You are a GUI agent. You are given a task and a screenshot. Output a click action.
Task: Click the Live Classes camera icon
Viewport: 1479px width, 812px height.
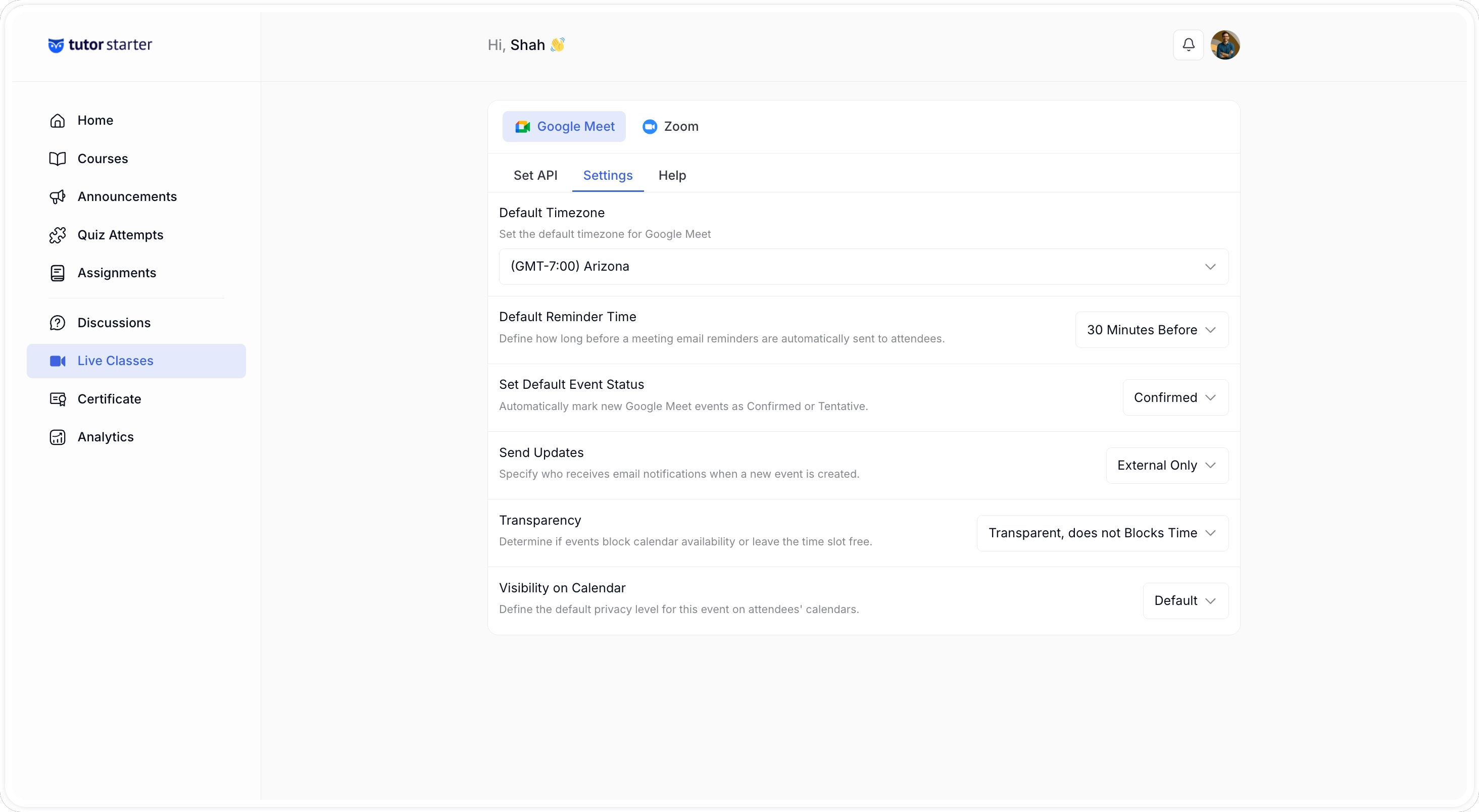point(58,361)
